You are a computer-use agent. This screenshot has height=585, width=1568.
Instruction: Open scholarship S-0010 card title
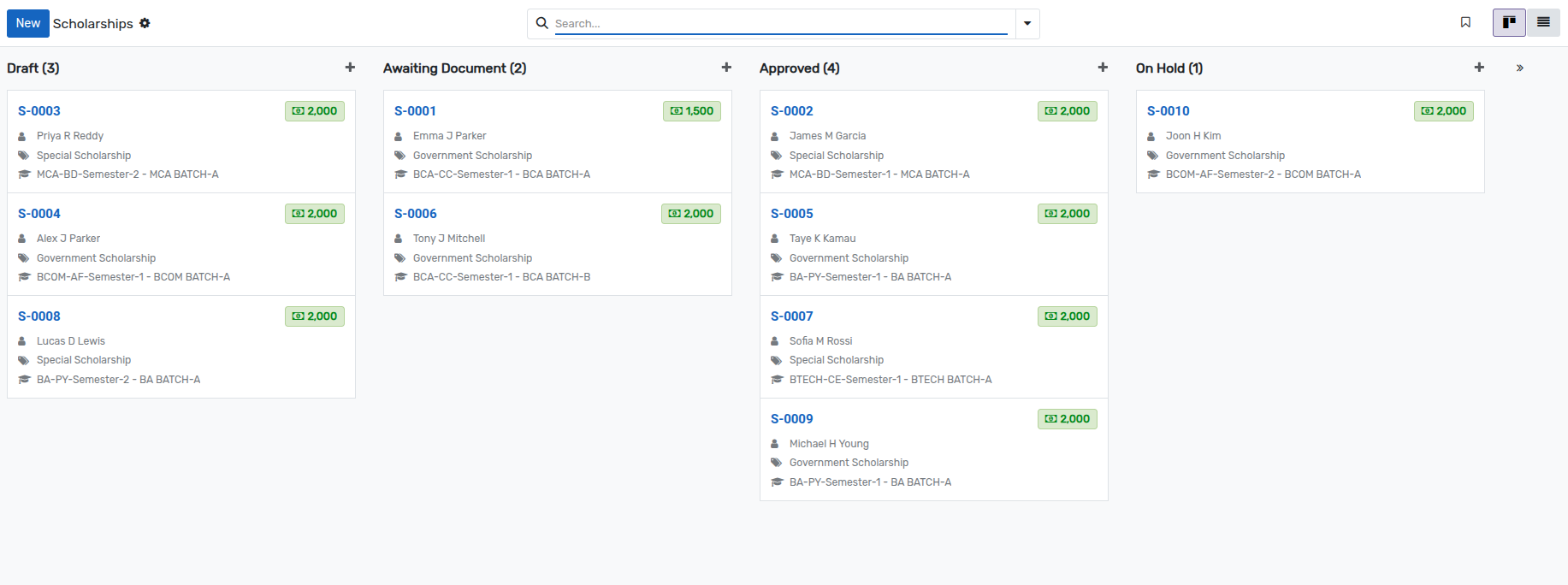click(1169, 111)
